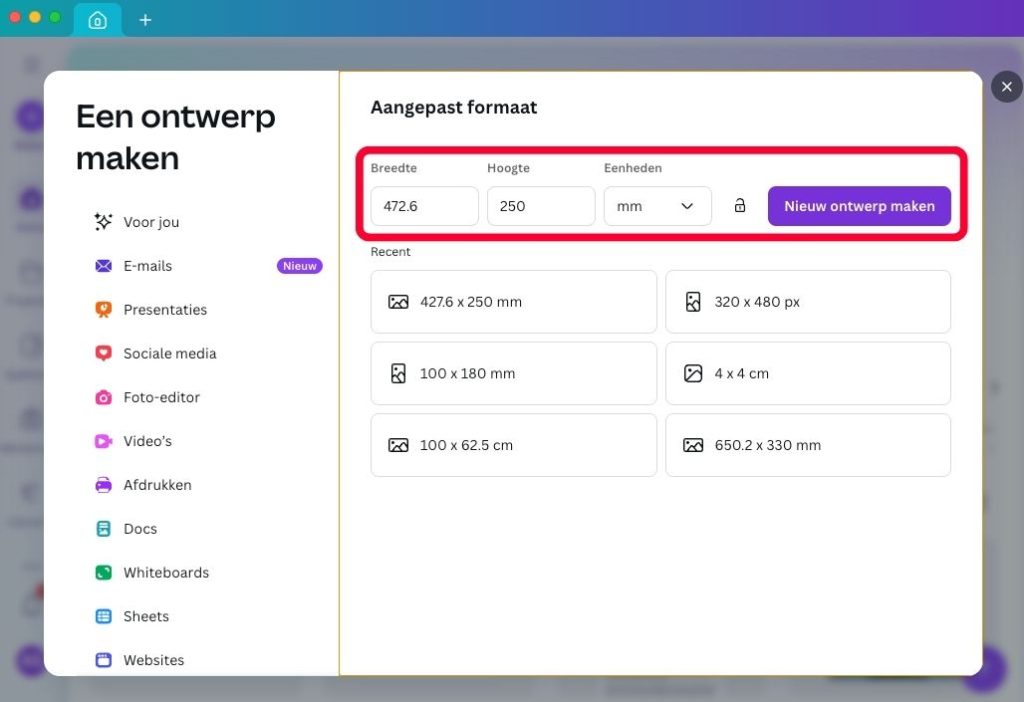Close the dialog with the X button
Viewport: 1024px width, 702px height.
tap(1006, 87)
